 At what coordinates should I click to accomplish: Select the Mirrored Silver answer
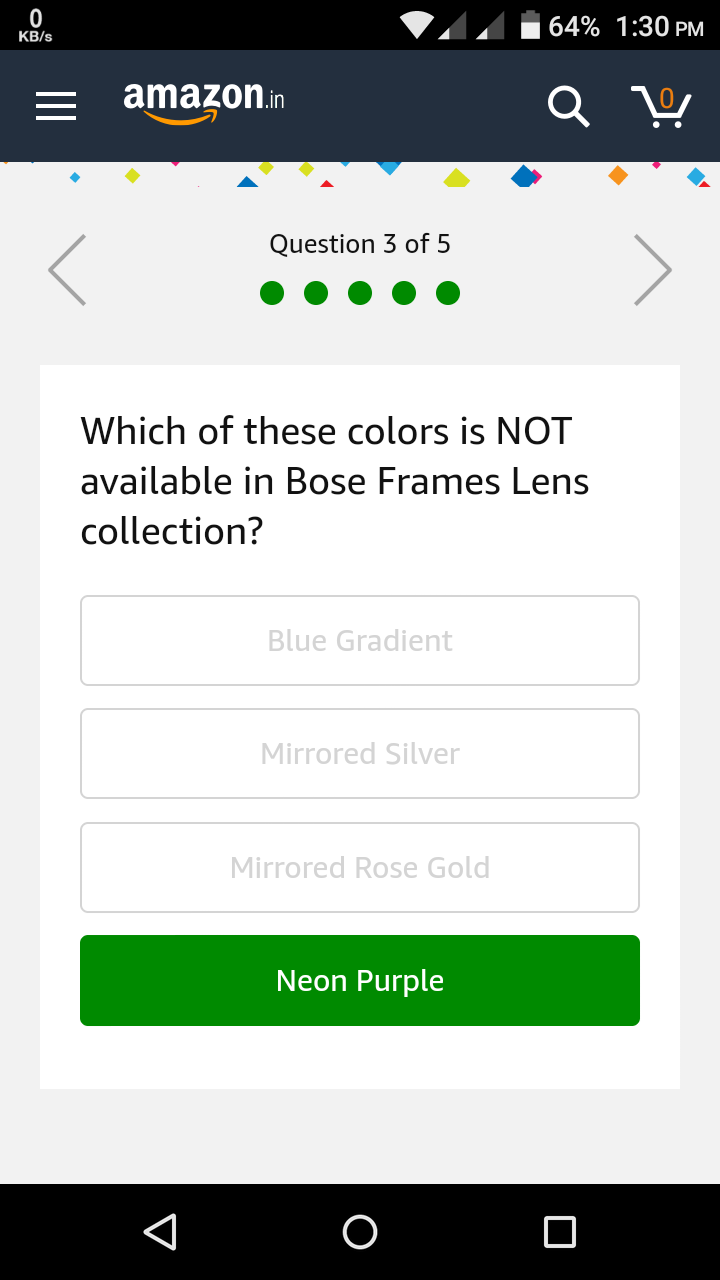[360, 754]
